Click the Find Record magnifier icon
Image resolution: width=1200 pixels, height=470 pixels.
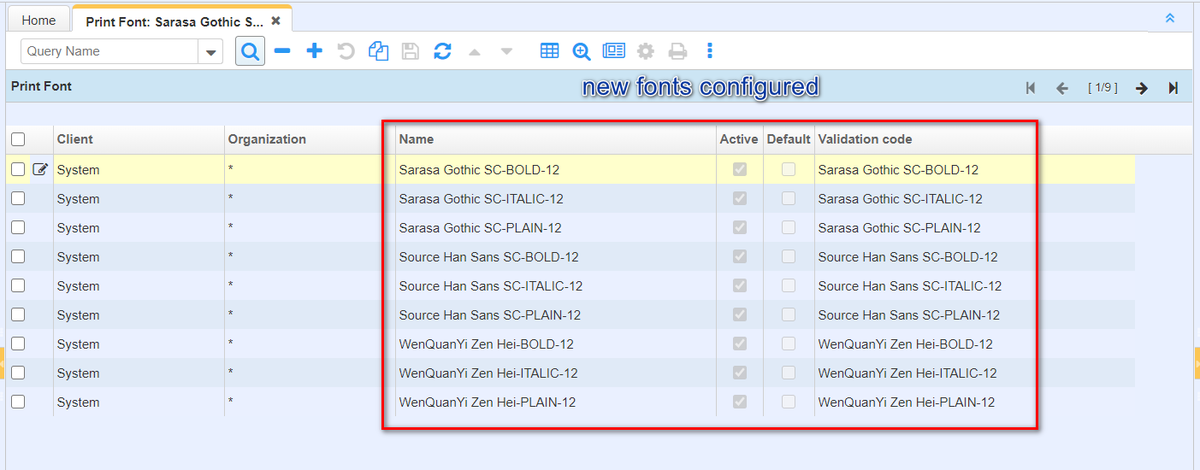tap(250, 51)
